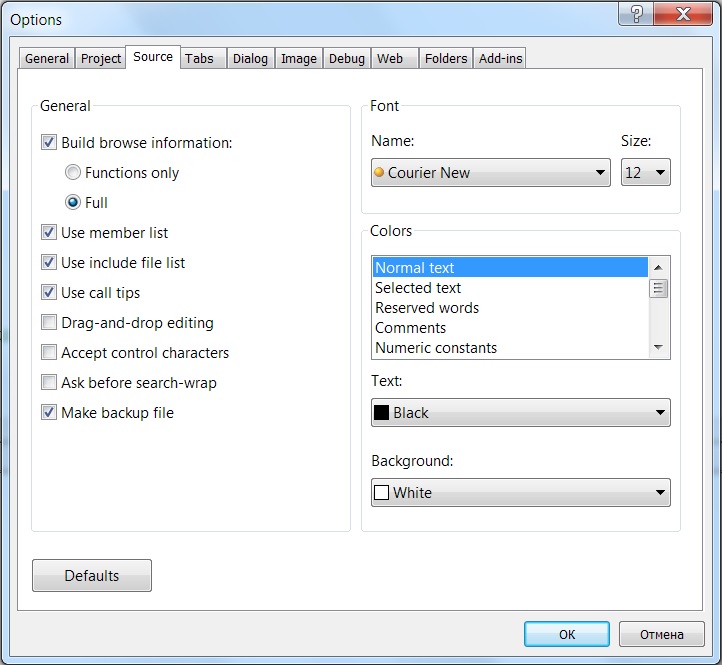Switch to the Debug tab
Screen dimensions: 722x665
click(347, 59)
